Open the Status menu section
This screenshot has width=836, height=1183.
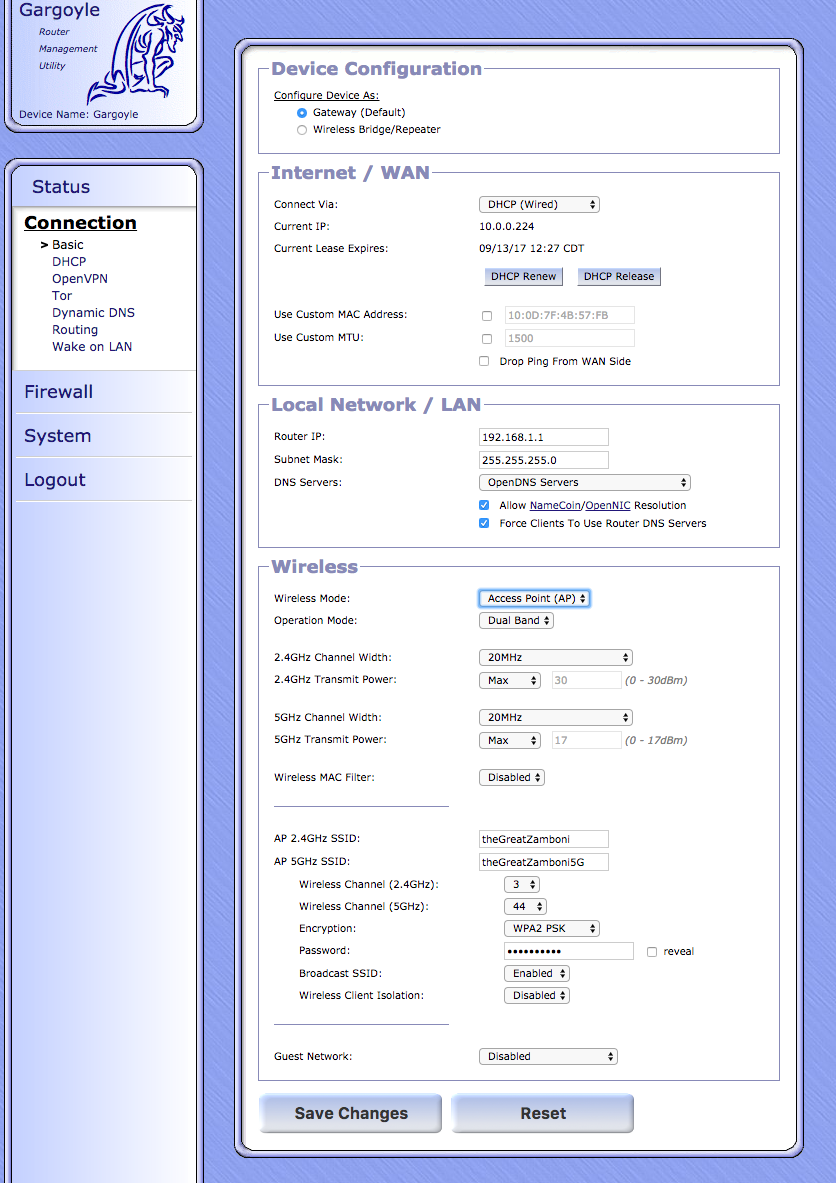60,186
